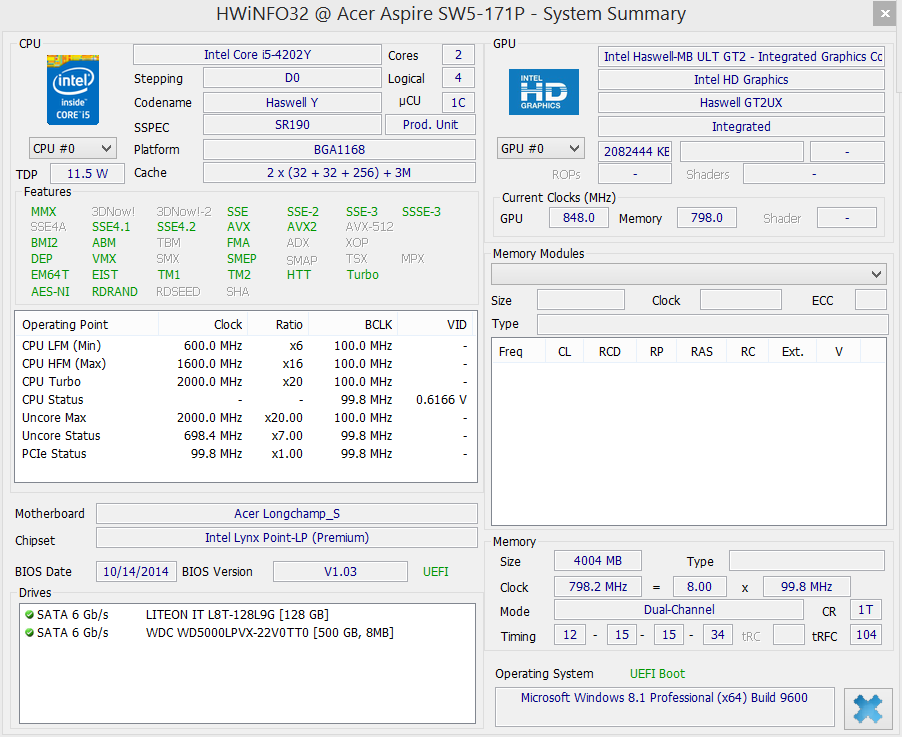This screenshot has width=902, height=737.
Task: Click the Windows 8.1 Professional OS field
Action: pyautogui.click(x=664, y=707)
